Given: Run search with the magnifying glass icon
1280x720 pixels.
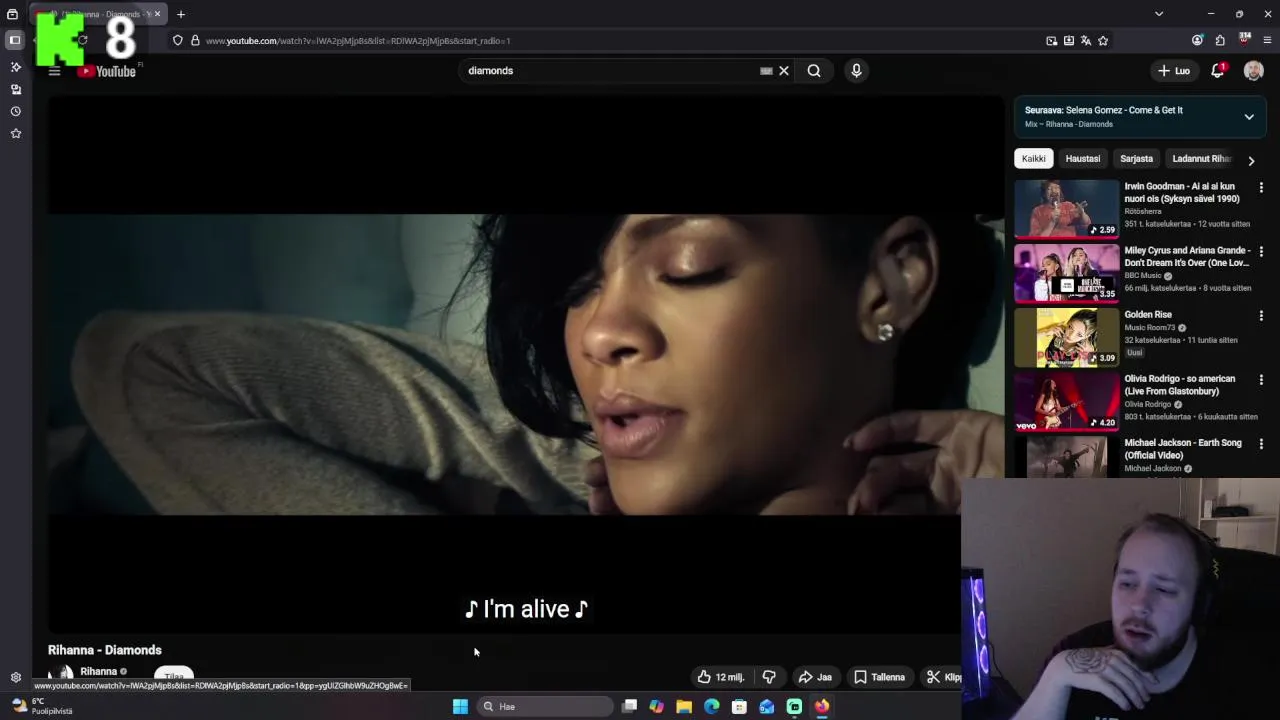Looking at the screenshot, I should [x=814, y=71].
